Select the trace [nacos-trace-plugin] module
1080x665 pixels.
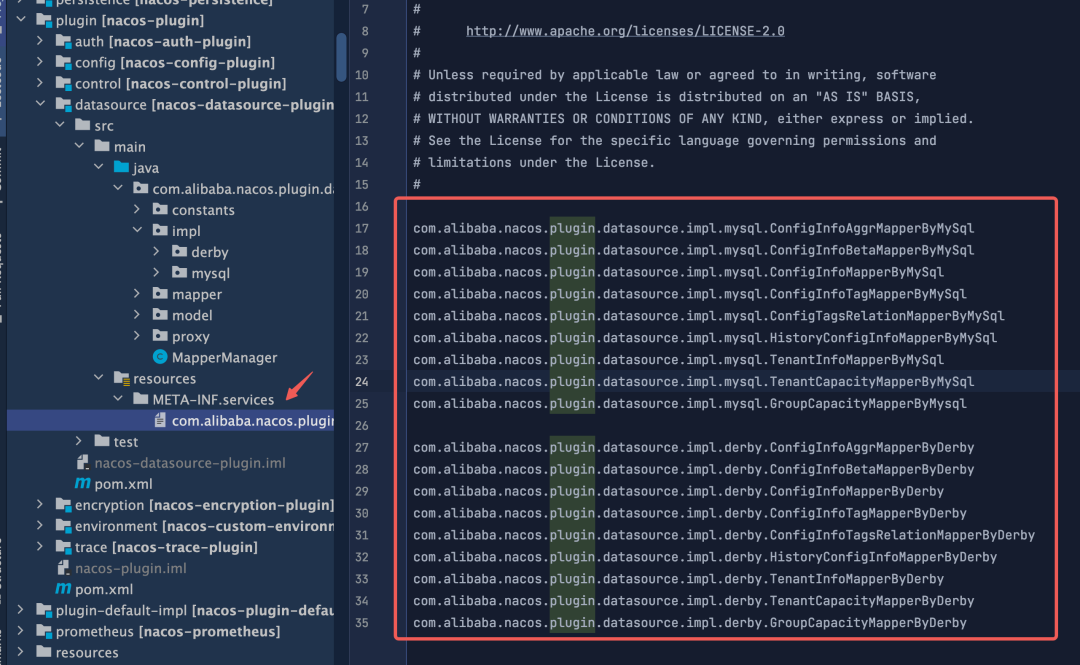point(166,547)
